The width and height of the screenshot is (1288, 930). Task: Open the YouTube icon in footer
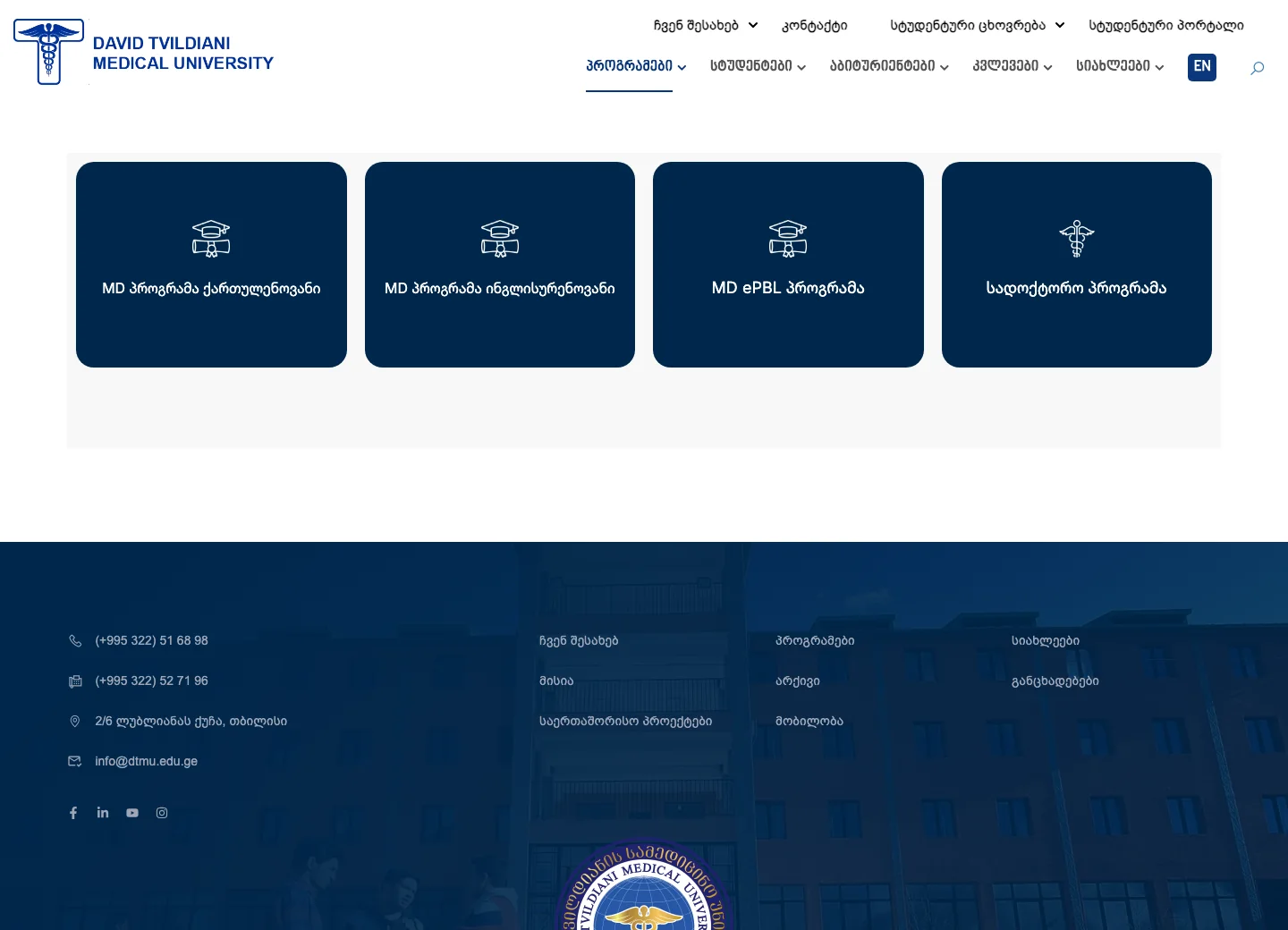coord(132,813)
